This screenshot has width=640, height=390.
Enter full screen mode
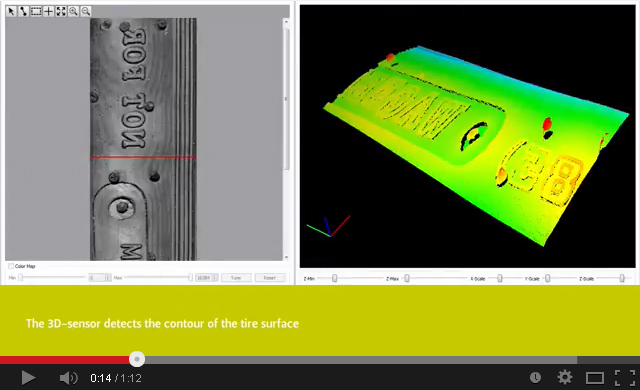tap(625, 378)
